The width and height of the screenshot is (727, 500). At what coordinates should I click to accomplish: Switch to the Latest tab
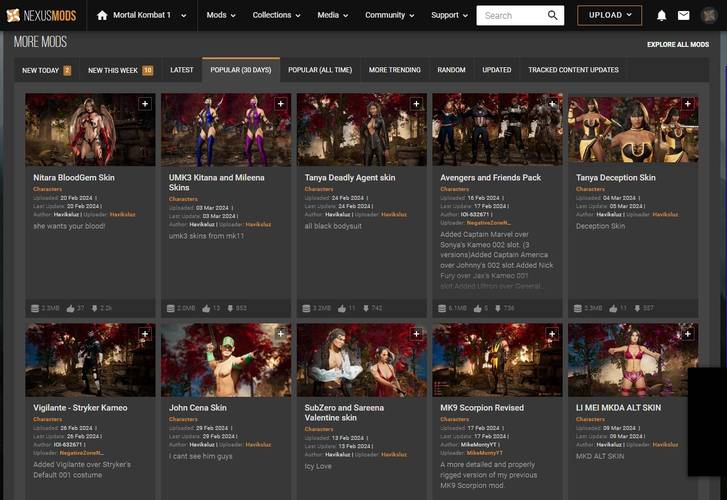182,70
